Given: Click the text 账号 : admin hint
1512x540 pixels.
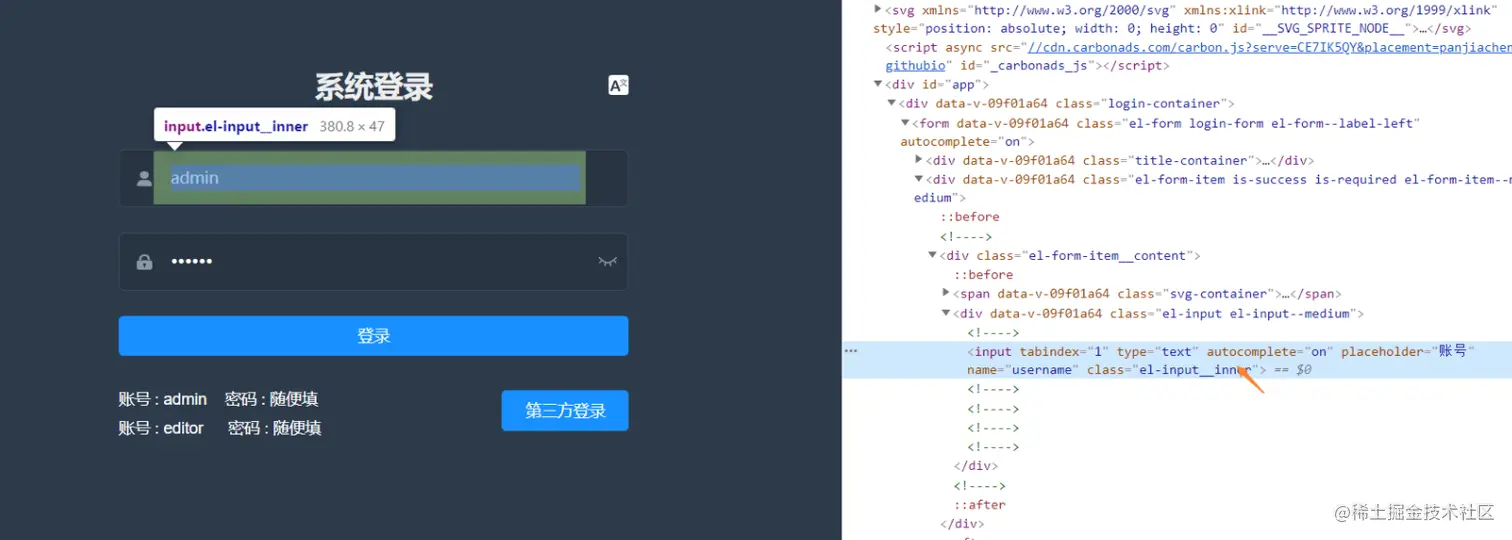Looking at the screenshot, I should (x=163, y=399).
